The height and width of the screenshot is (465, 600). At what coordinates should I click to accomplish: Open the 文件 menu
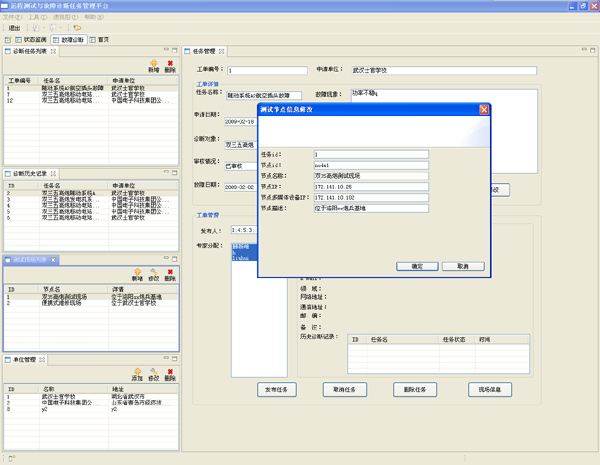(x=13, y=17)
